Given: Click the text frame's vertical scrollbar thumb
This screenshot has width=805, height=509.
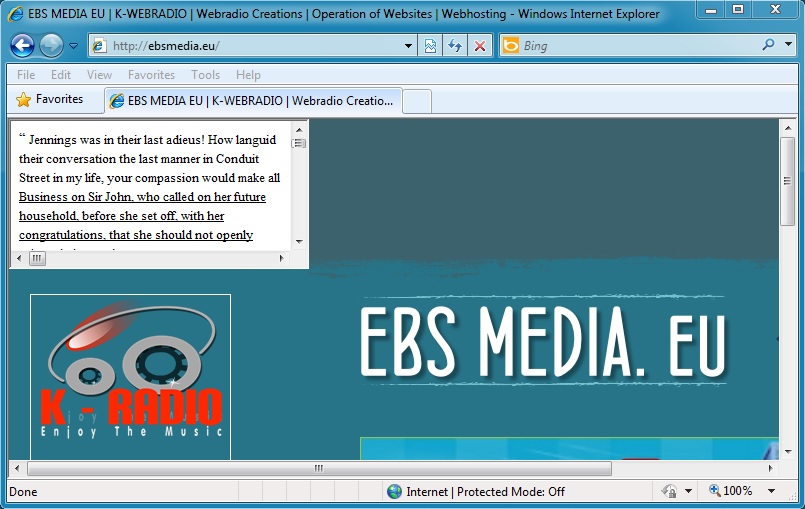Looking at the screenshot, I should pyautogui.click(x=299, y=143).
